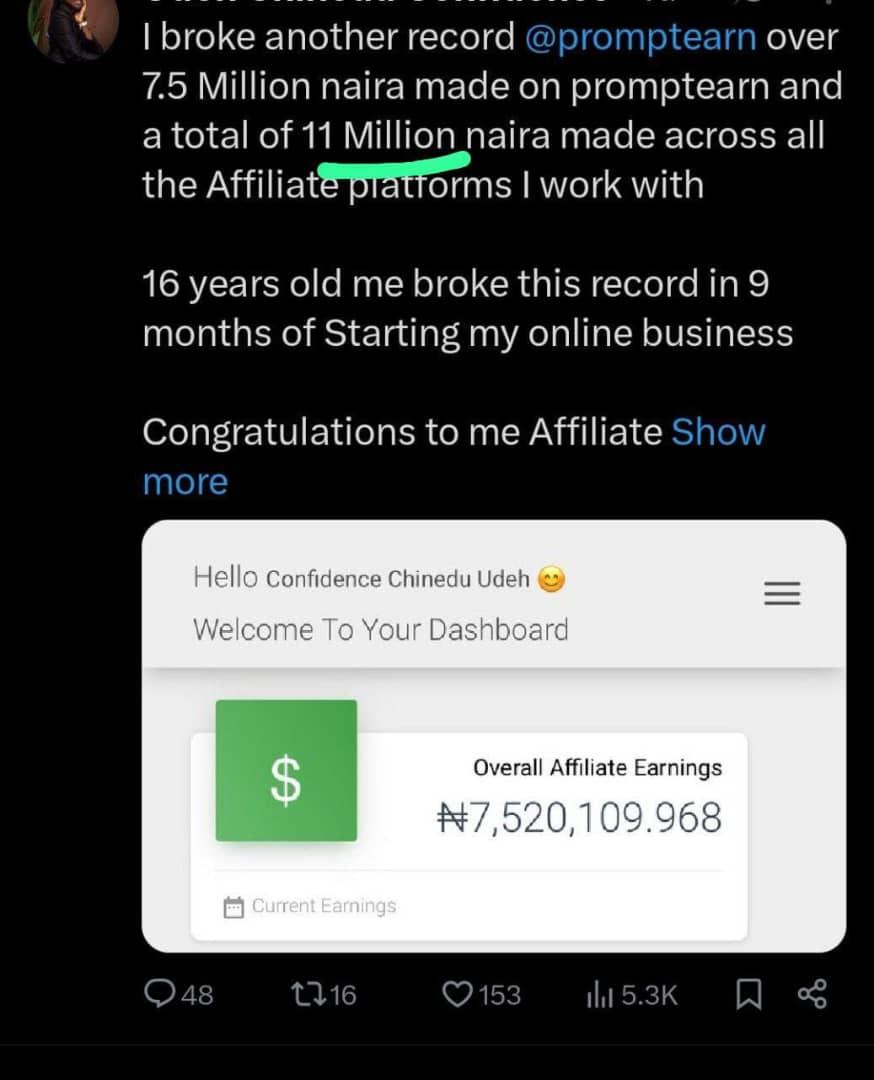Open the dashboard hamburger menu
Image resolution: width=874 pixels, height=1080 pixels.
tap(782, 594)
